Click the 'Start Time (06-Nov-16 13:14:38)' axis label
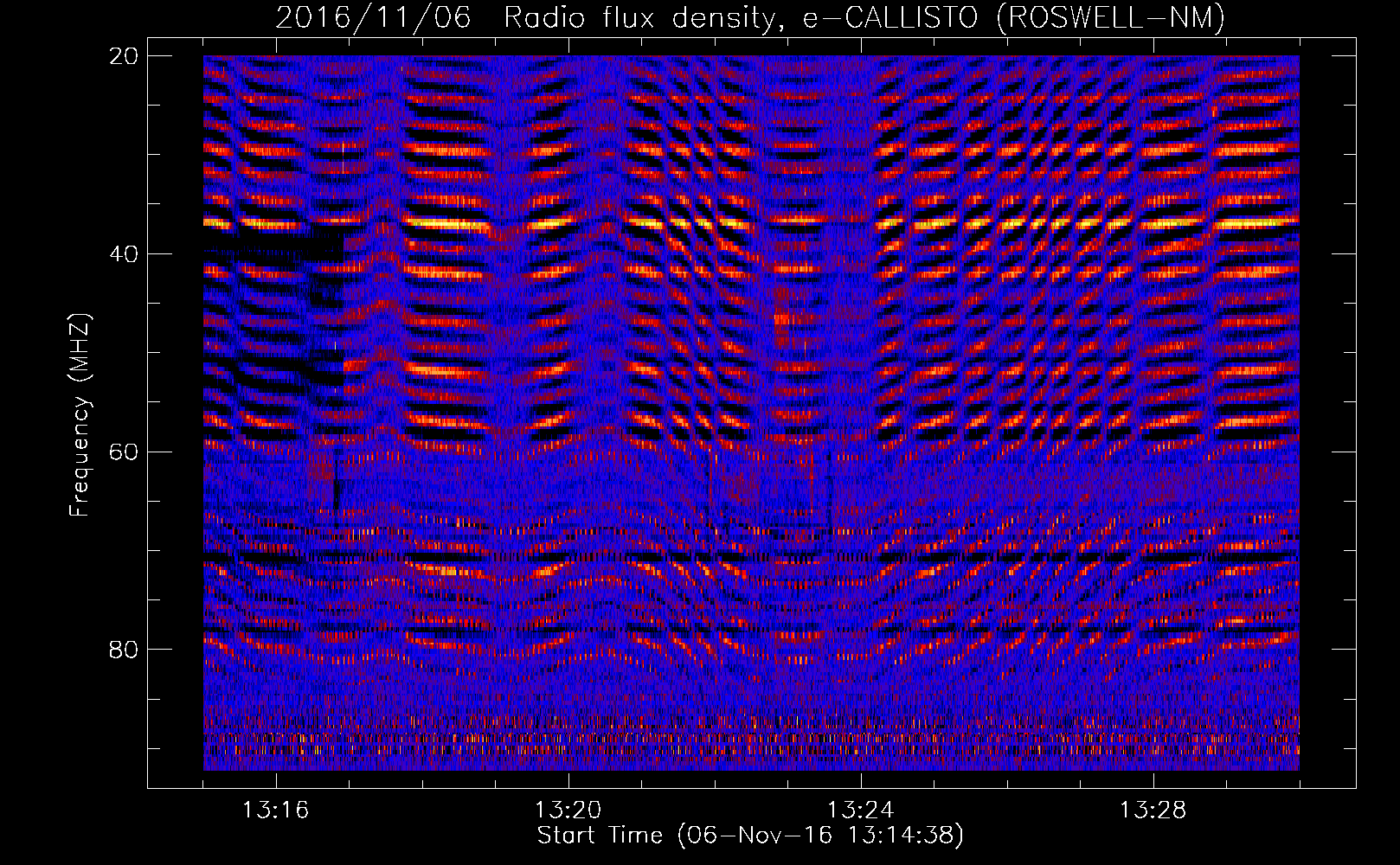Screen dimensions: 1400x865 [x=750, y=836]
